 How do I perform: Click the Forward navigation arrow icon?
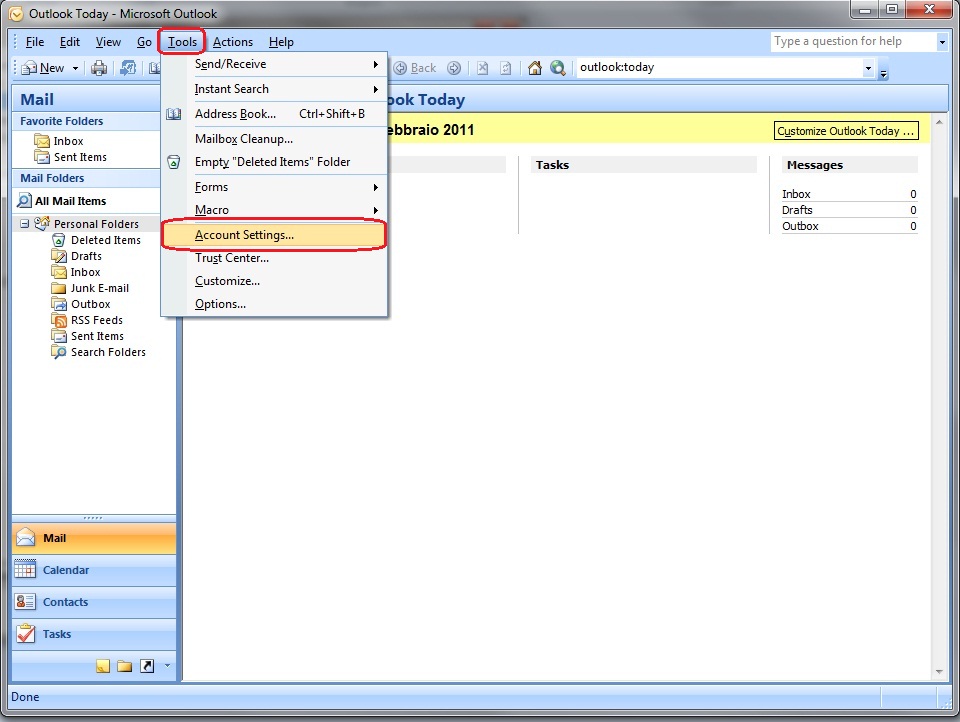pos(454,68)
